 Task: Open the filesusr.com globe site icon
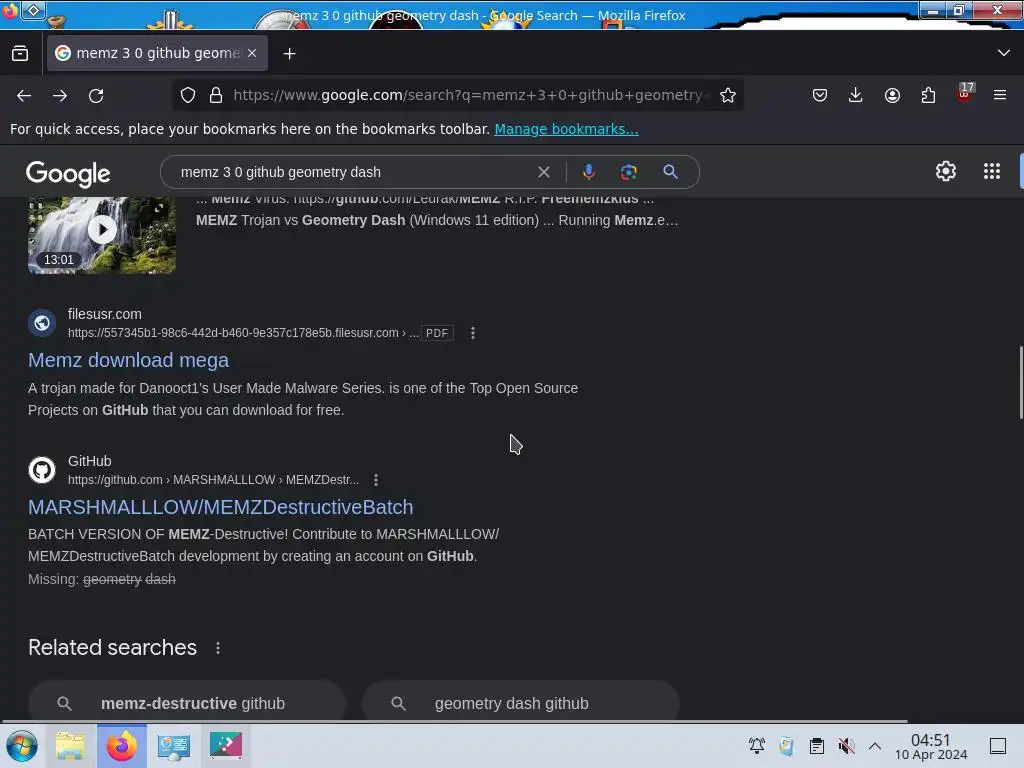[x=42, y=323]
